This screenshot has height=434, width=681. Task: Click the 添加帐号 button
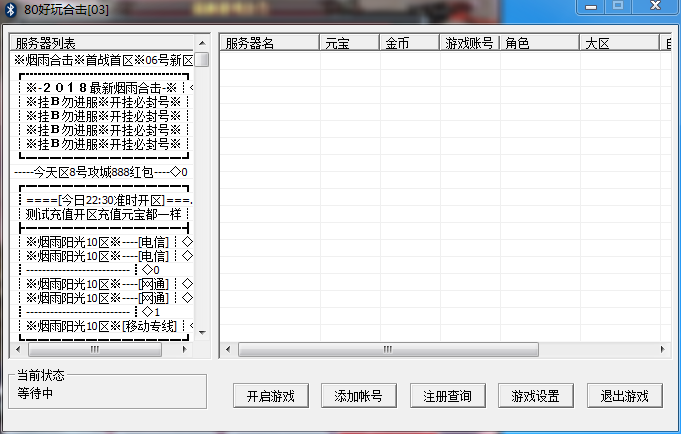pos(359,395)
